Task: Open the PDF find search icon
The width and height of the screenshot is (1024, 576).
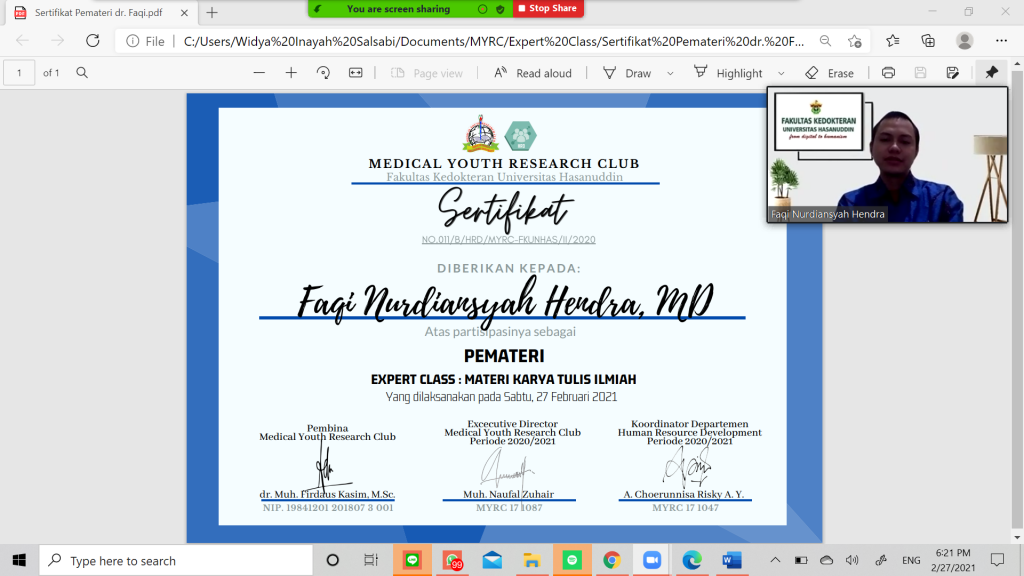Action: point(82,72)
